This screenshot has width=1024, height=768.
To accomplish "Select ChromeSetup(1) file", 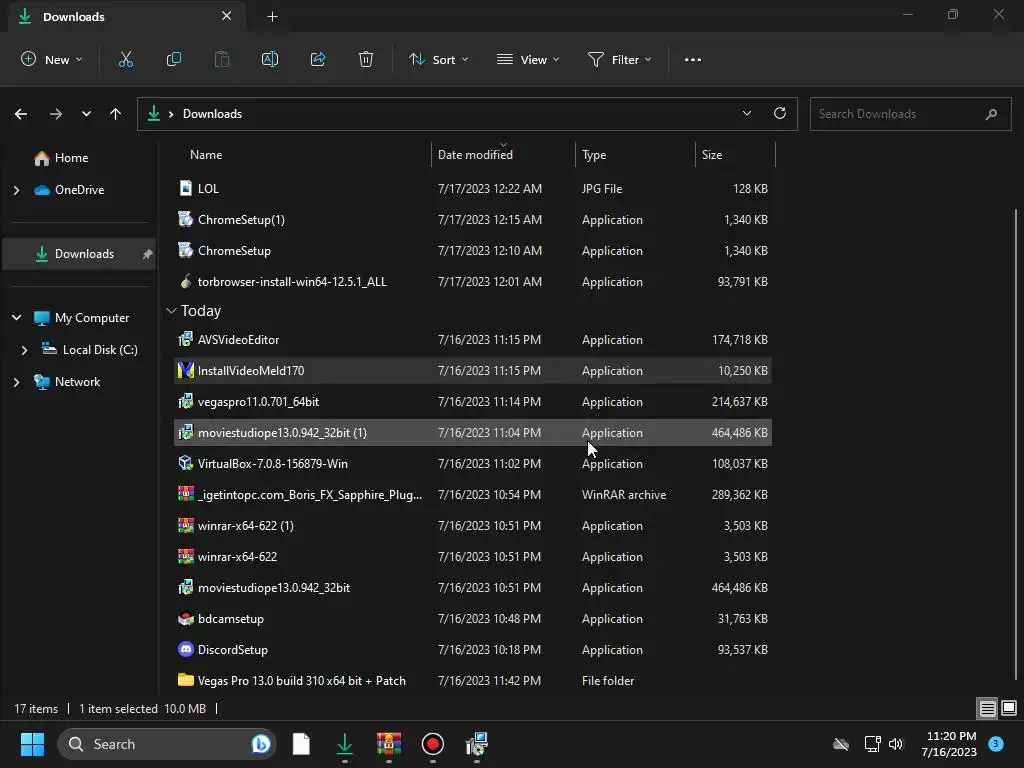I will click(473, 219).
